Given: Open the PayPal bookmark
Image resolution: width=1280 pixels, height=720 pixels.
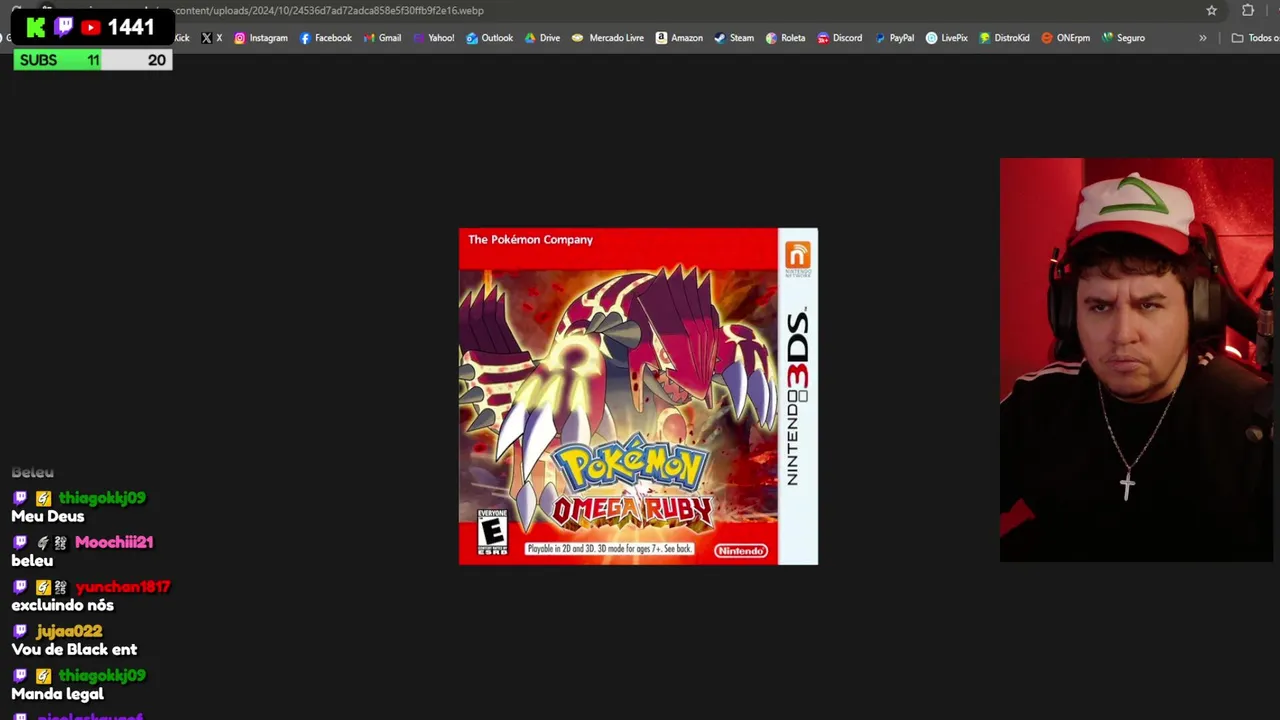Looking at the screenshot, I should click(x=894, y=38).
